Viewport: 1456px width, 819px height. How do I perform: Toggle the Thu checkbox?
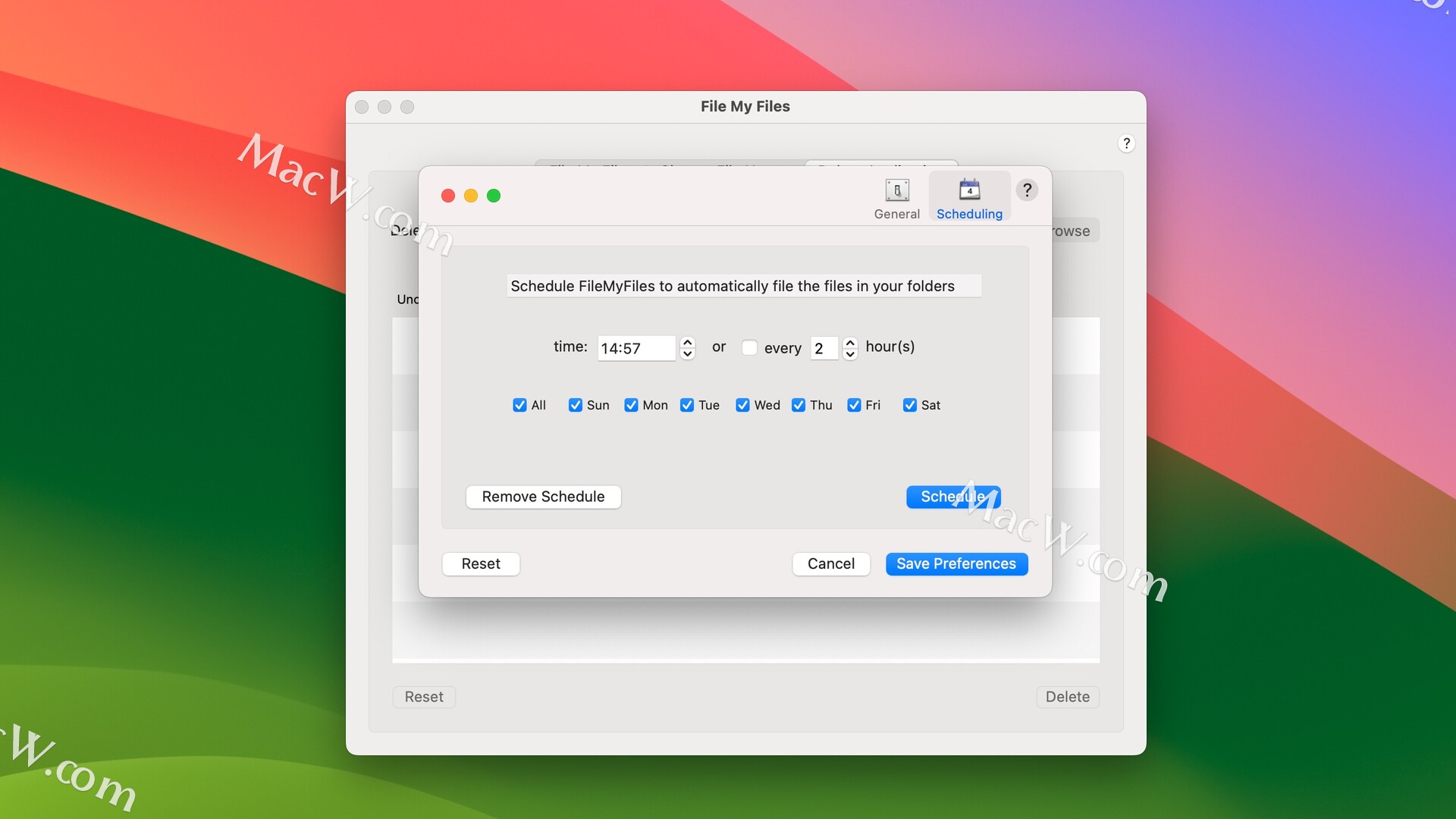click(x=799, y=405)
